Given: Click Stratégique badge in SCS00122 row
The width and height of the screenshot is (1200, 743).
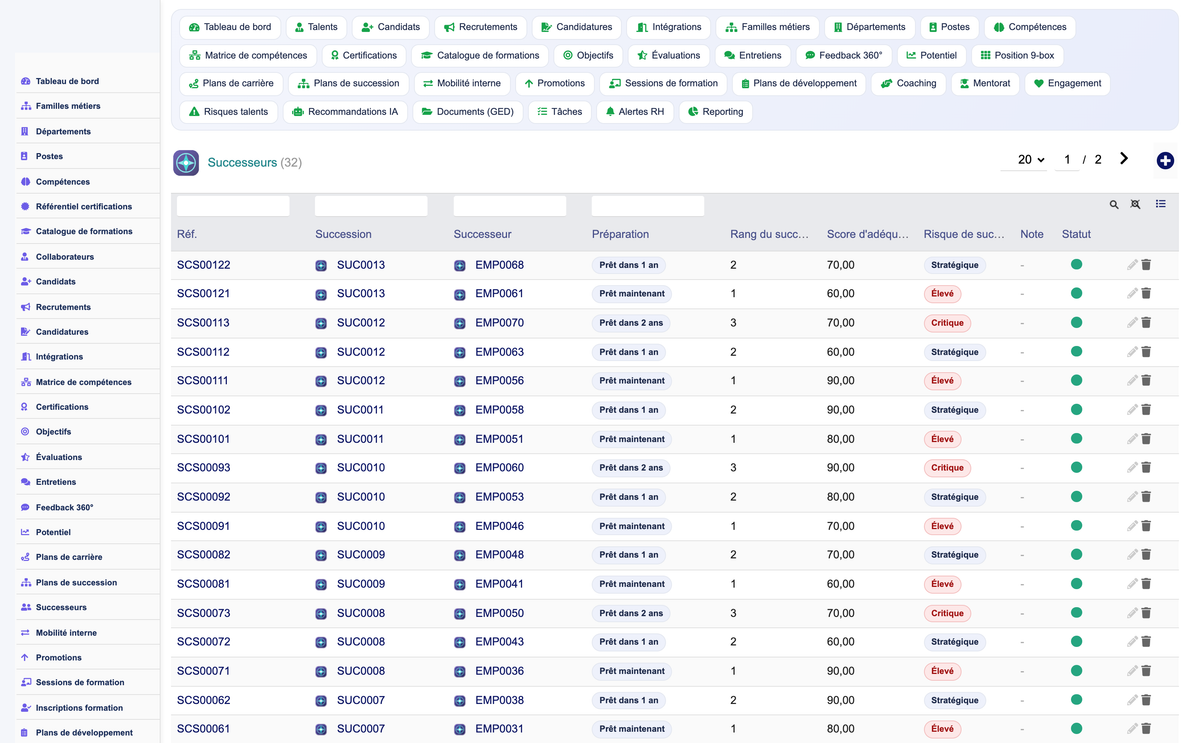Looking at the screenshot, I should coord(955,265).
